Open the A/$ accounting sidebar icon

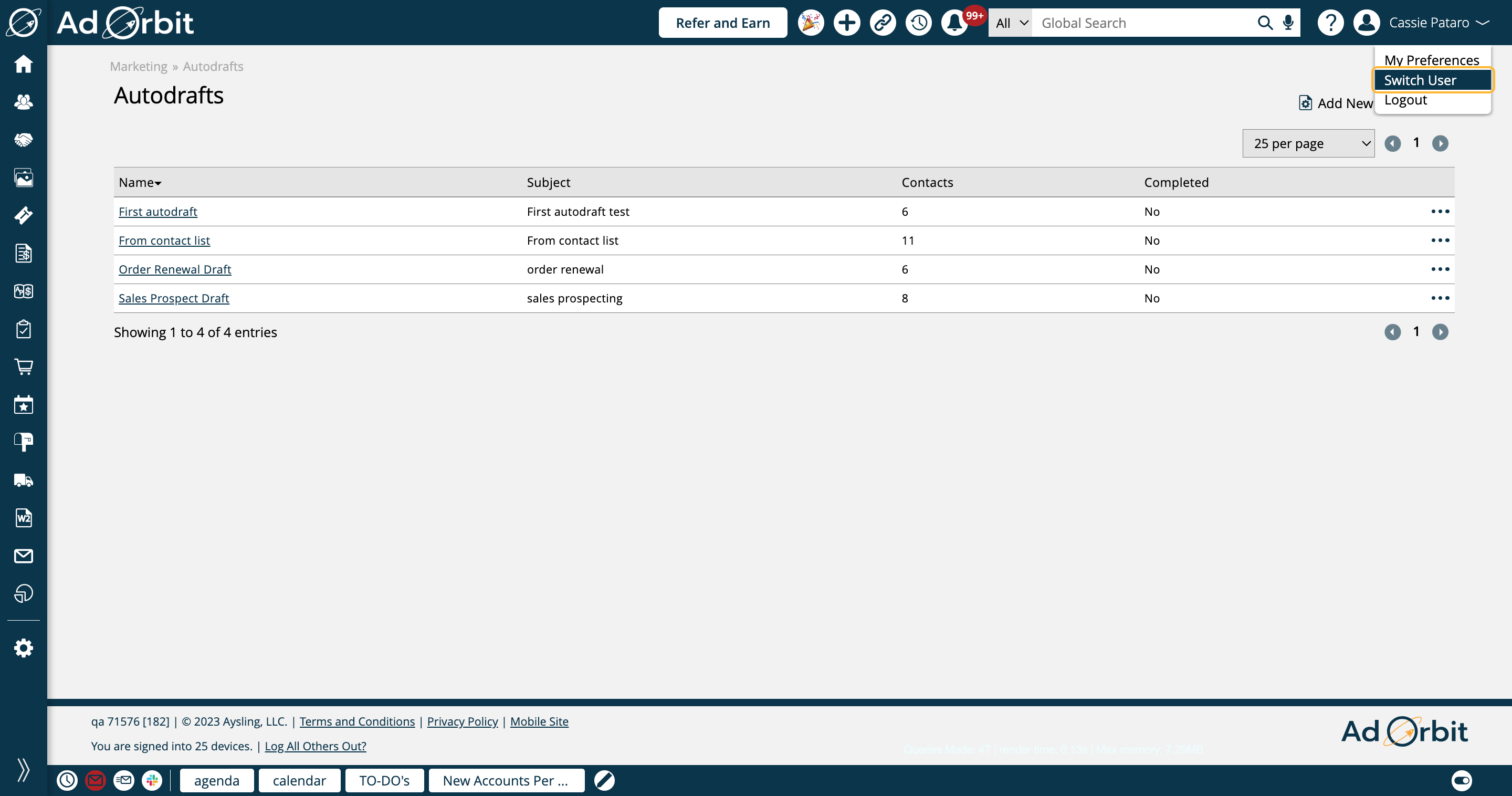click(x=24, y=291)
